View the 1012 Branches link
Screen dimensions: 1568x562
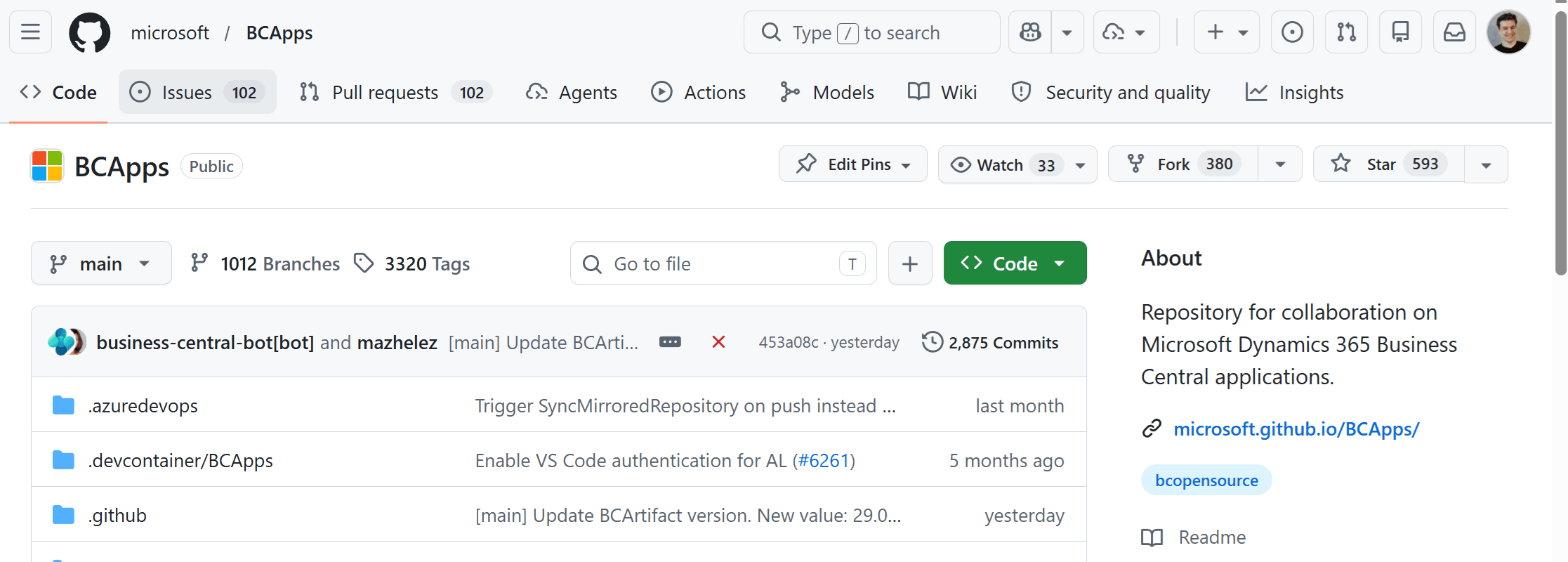coord(265,263)
